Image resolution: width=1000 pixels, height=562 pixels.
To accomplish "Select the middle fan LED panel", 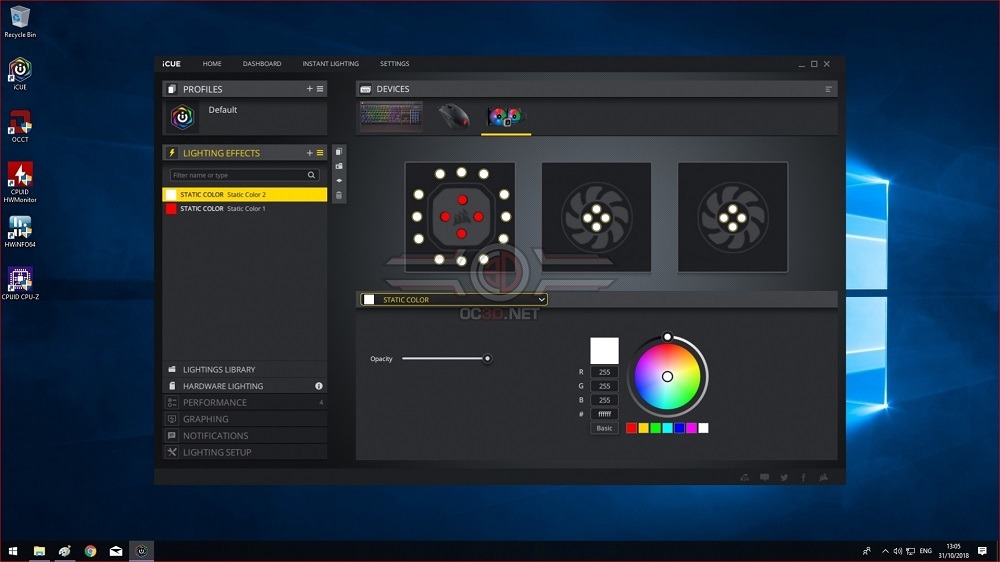I will [596, 217].
